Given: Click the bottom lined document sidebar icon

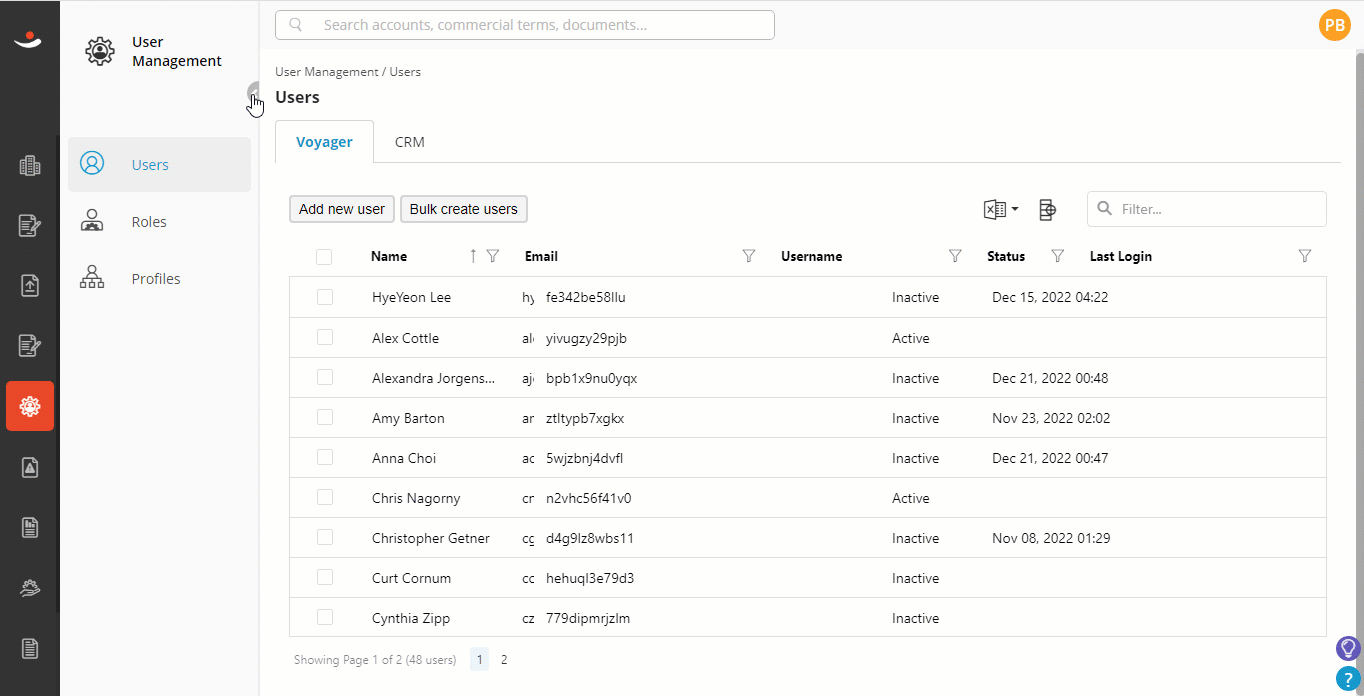Looking at the screenshot, I should pos(30,648).
